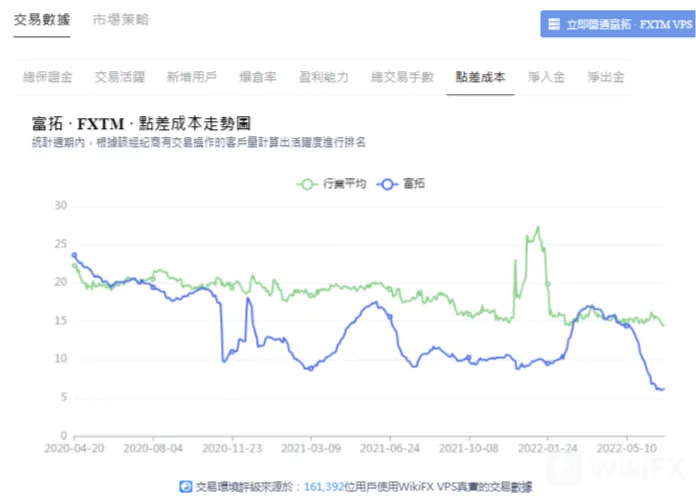Image resolution: width=696 pixels, height=502 pixels.
Task: Click the x-axis label 2020-11-23
Action: [x=232, y=448]
